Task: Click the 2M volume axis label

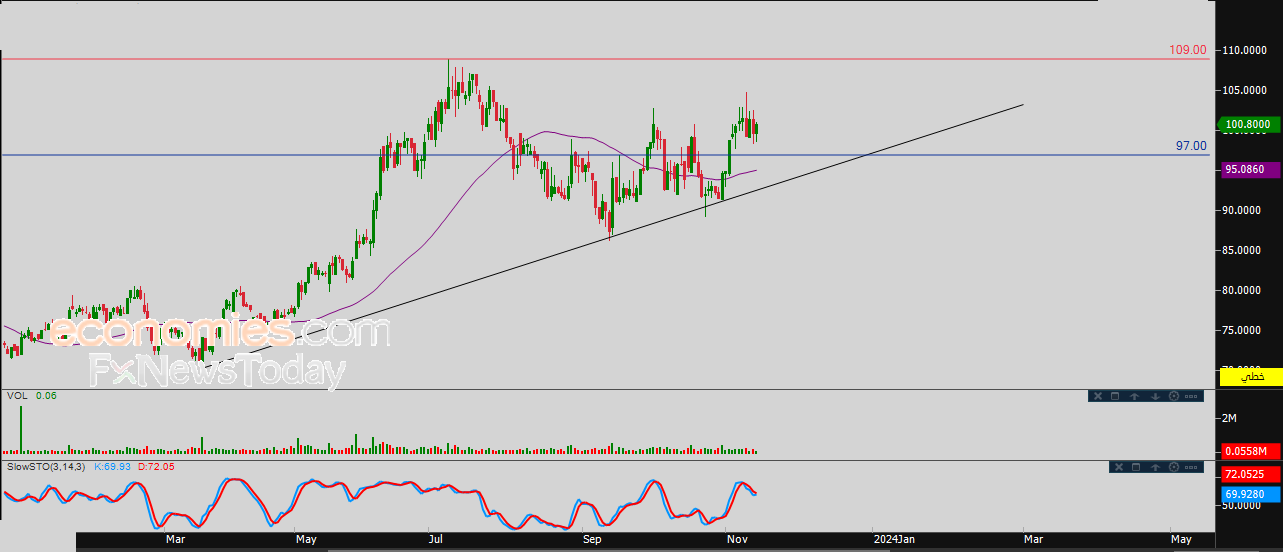Action: point(1229,418)
